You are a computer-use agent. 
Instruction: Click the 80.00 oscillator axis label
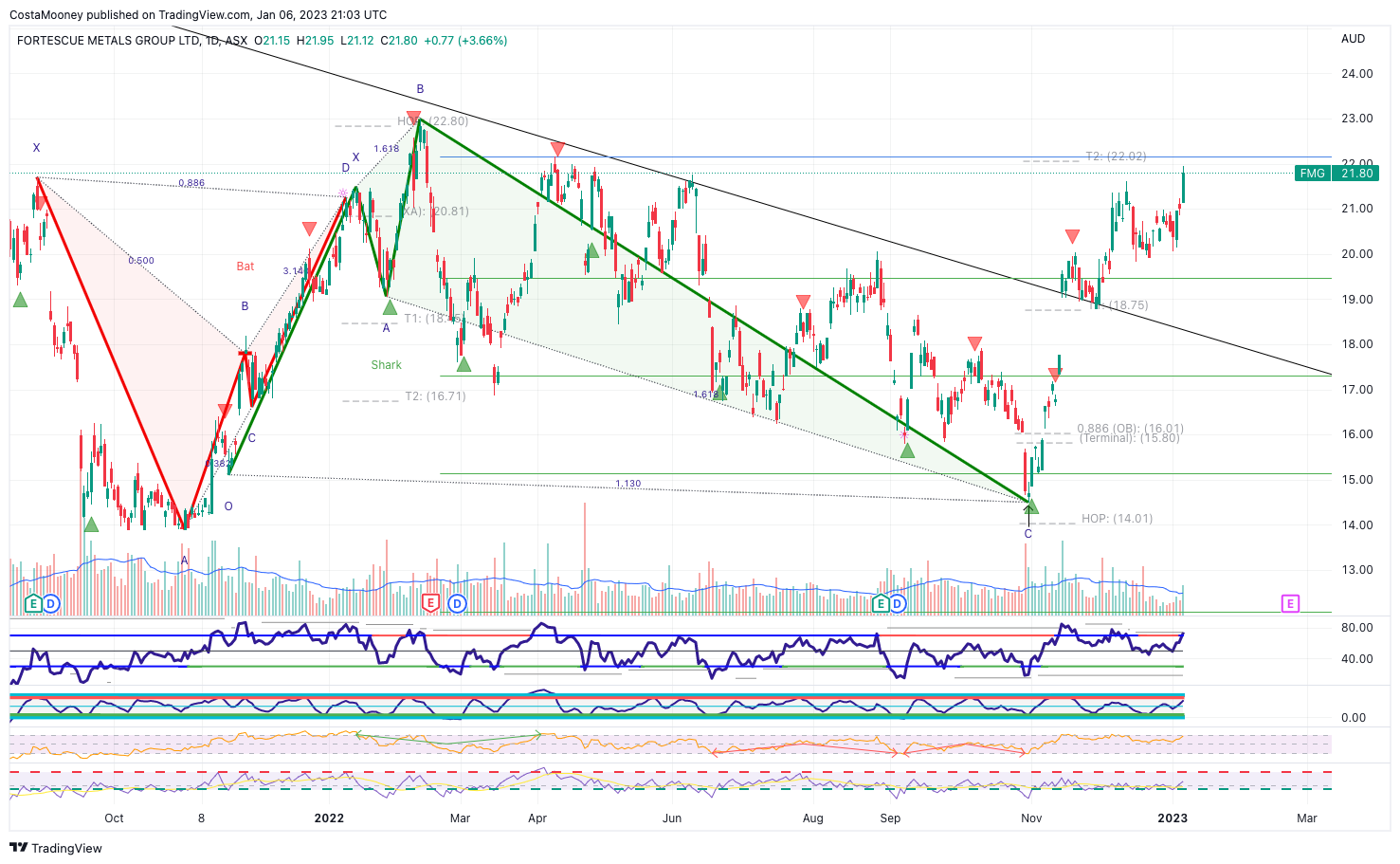(1357, 628)
